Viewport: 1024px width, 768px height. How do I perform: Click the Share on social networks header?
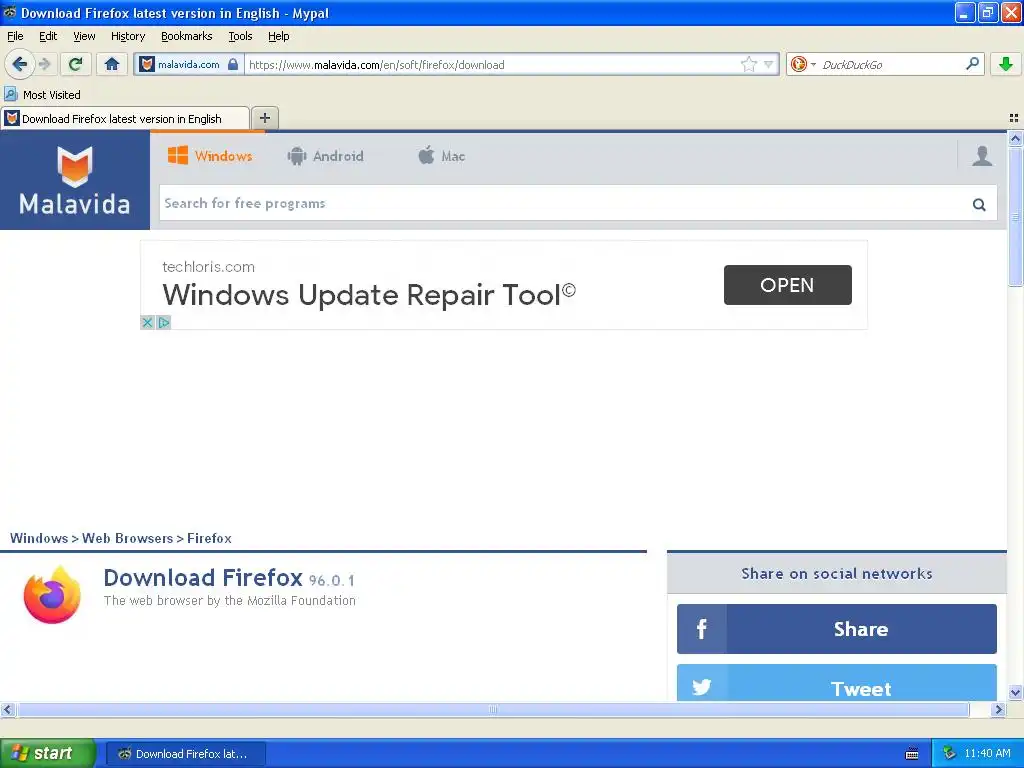point(837,573)
